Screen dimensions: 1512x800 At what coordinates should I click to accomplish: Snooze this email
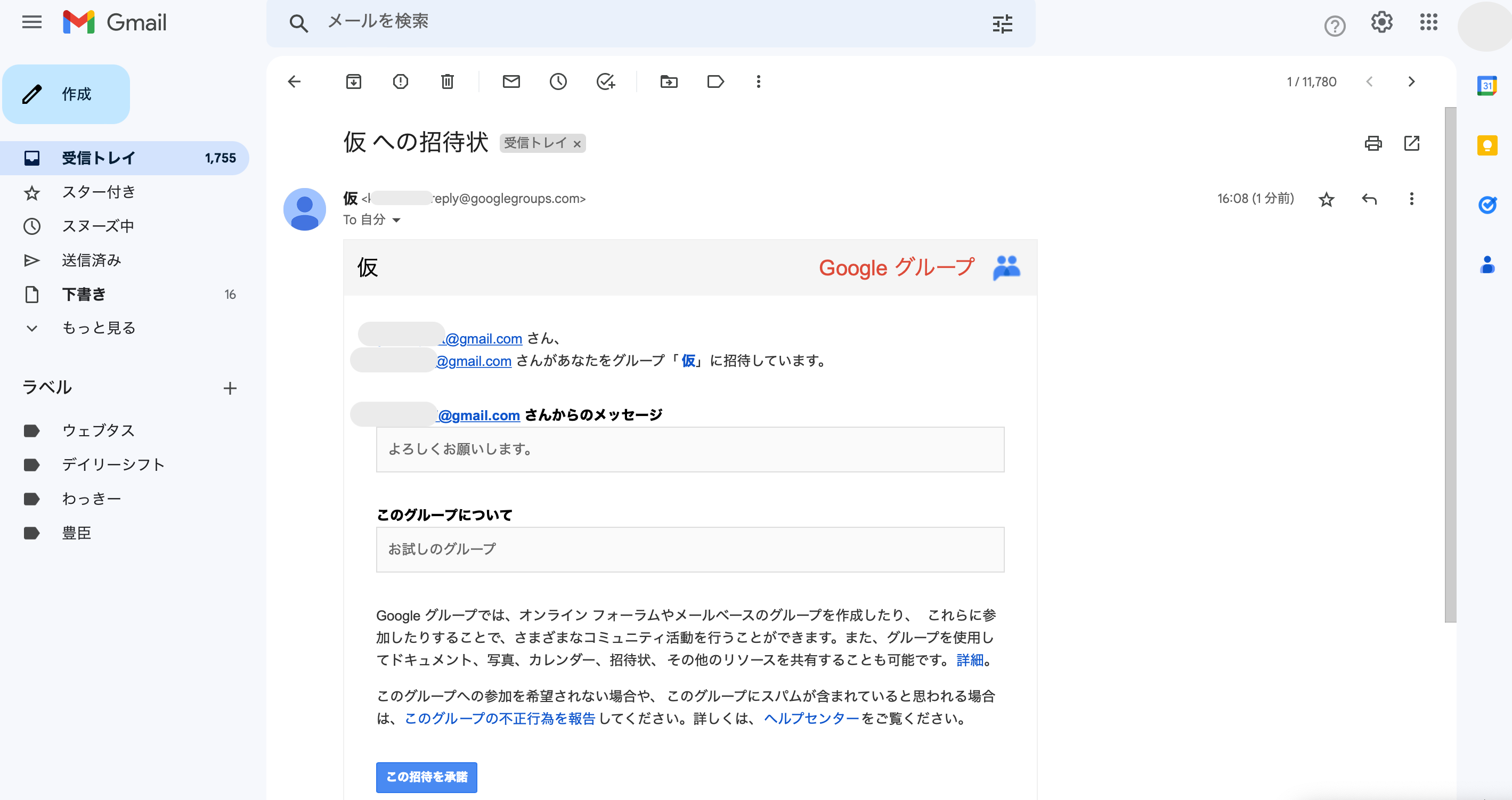pos(558,81)
